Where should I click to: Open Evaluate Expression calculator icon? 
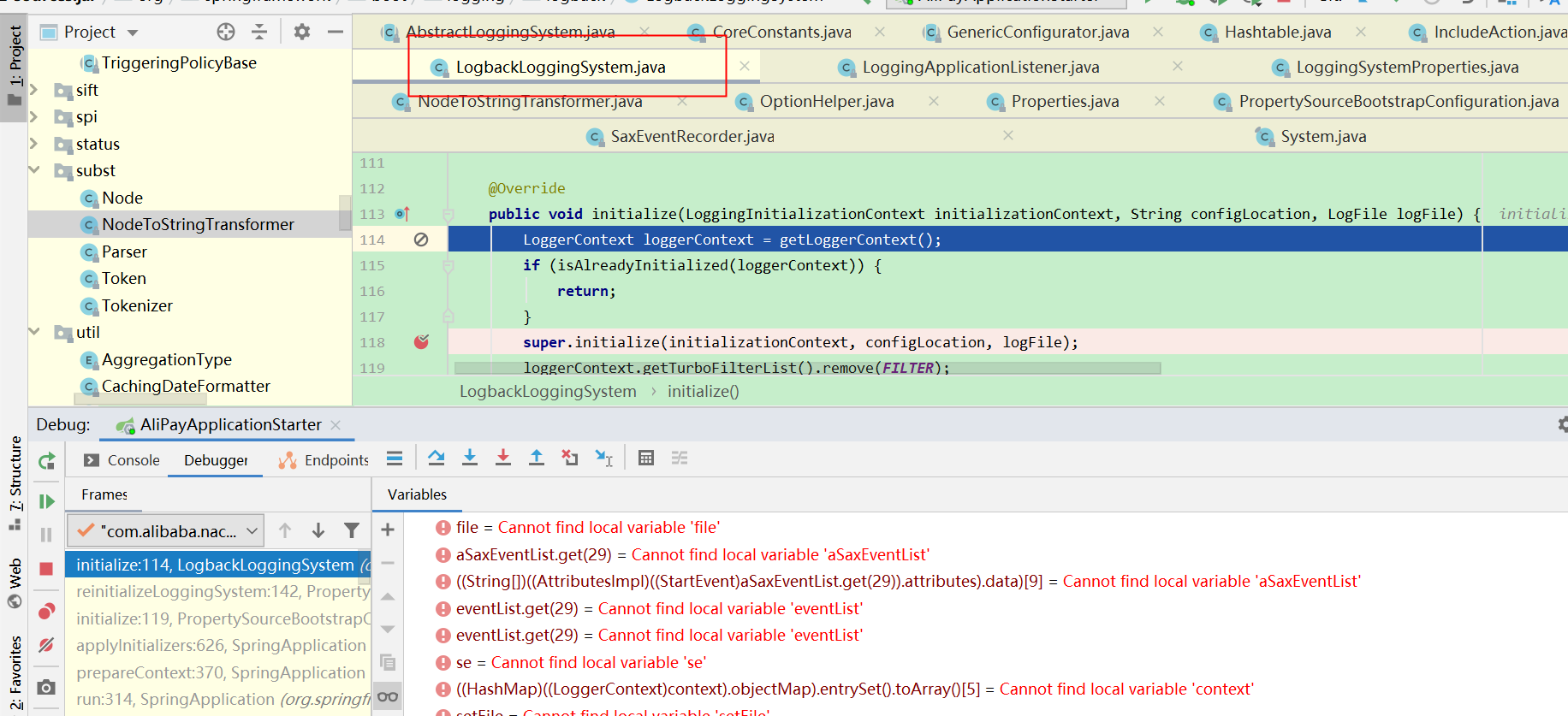tap(646, 459)
